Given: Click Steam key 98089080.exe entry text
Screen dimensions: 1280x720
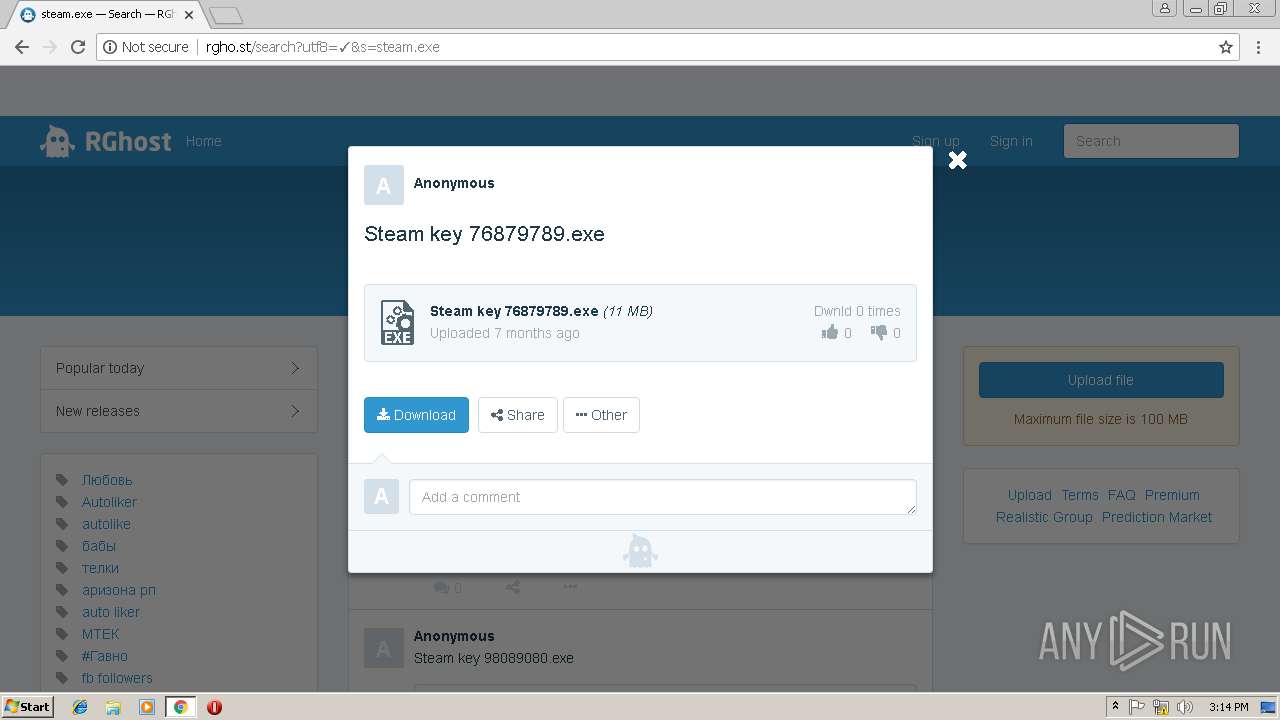Looking at the screenshot, I should (494, 658).
